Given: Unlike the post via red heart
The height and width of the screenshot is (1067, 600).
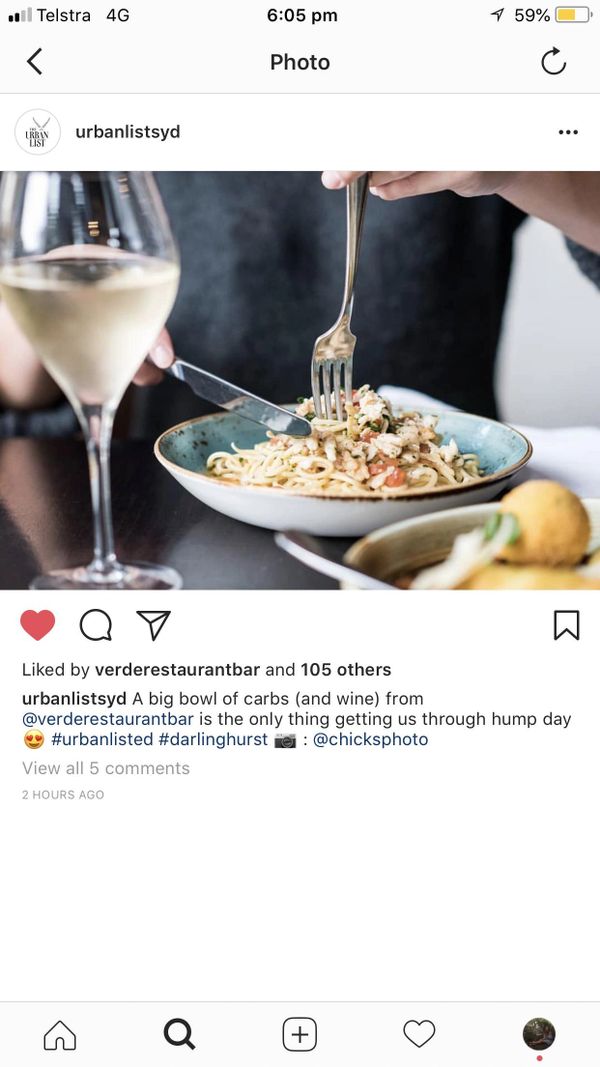Looking at the screenshot, I should (37, 625).
